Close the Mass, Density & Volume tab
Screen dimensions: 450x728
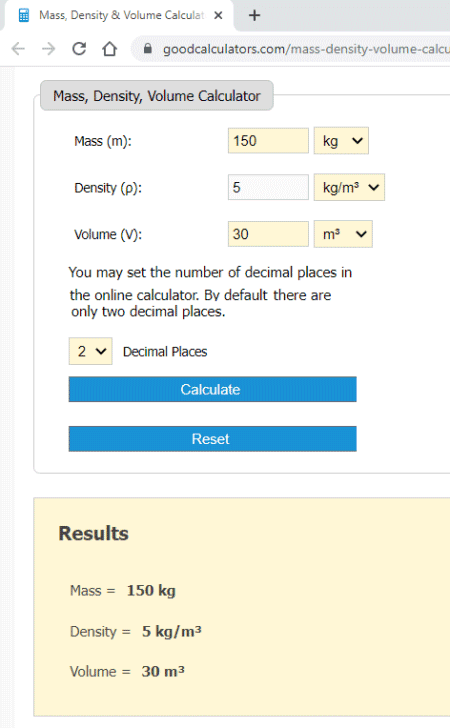[x=218, y=15]
